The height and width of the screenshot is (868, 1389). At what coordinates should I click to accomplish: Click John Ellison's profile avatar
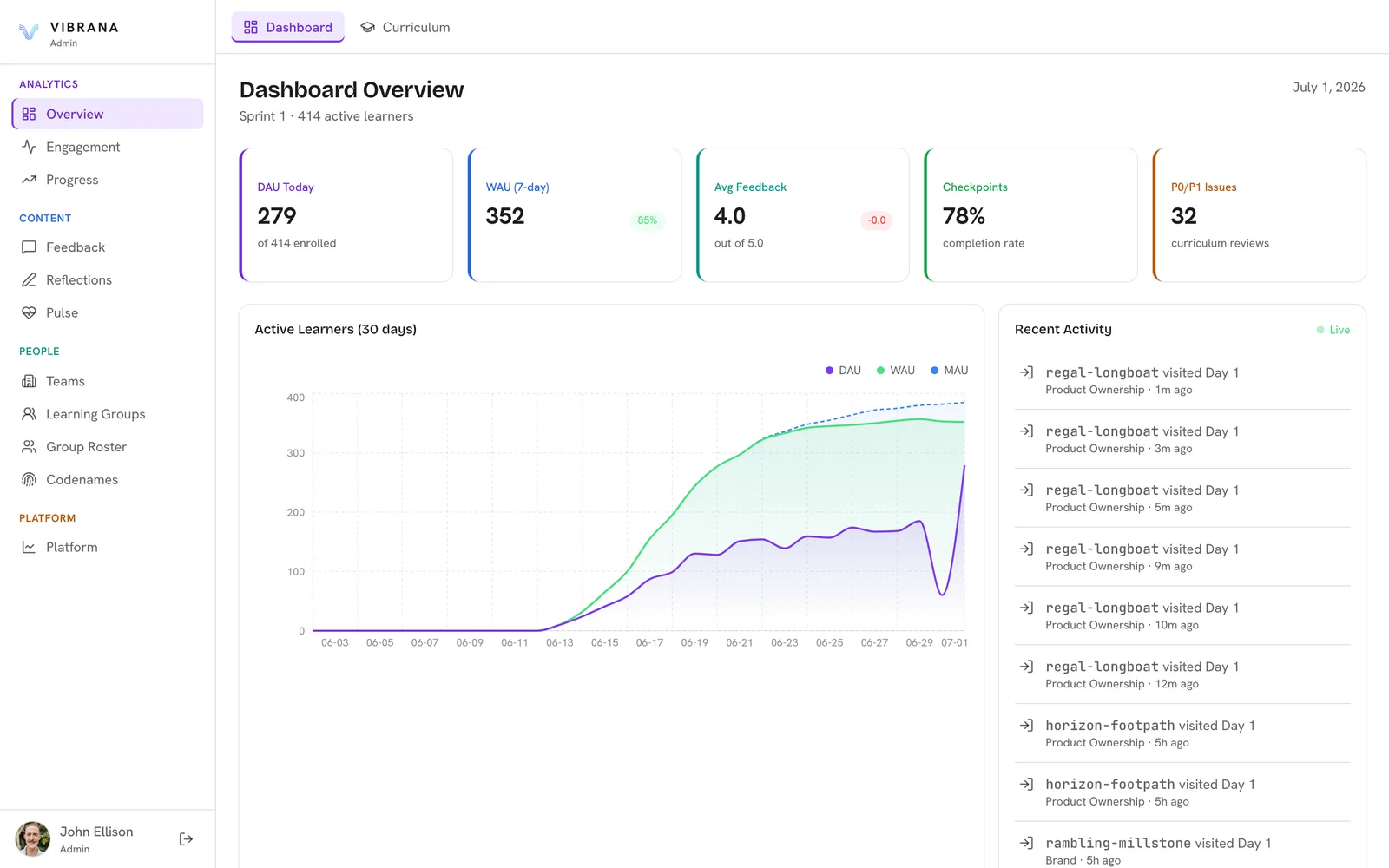click(x=33, y=839)
